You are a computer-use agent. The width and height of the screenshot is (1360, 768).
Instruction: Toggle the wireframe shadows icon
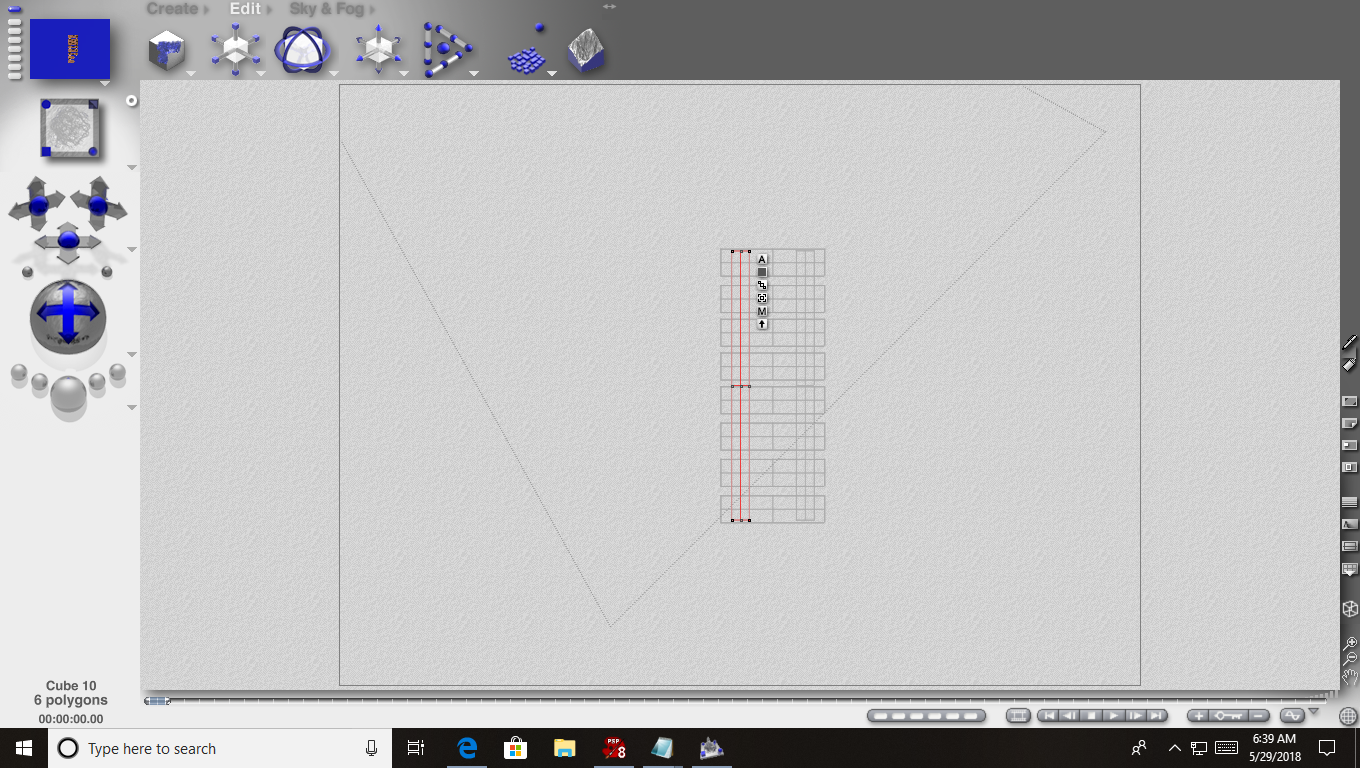(1350, 524)
